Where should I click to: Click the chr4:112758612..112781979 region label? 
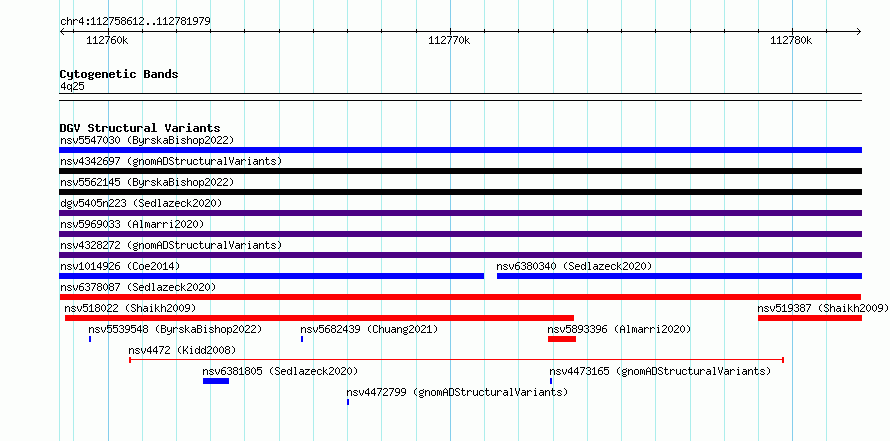tap(135, 21)
